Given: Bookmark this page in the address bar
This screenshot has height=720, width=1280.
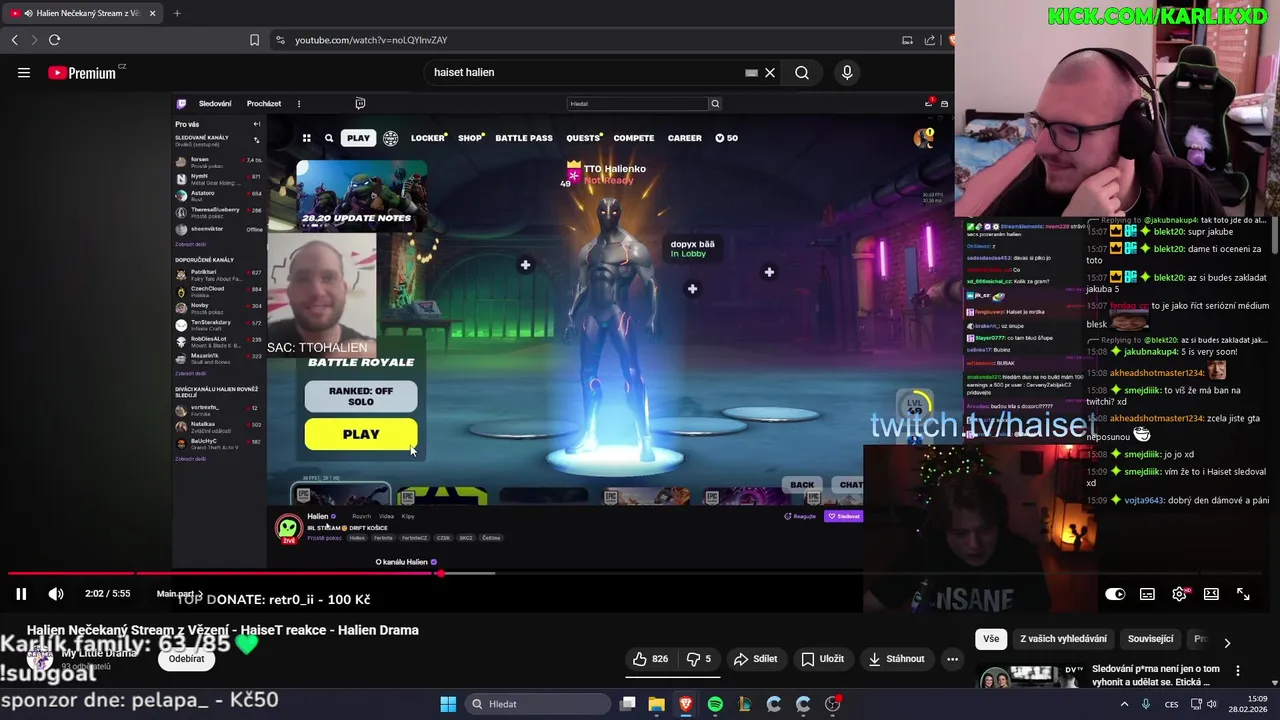Looking at the screenshot, I should coord(254,40).
